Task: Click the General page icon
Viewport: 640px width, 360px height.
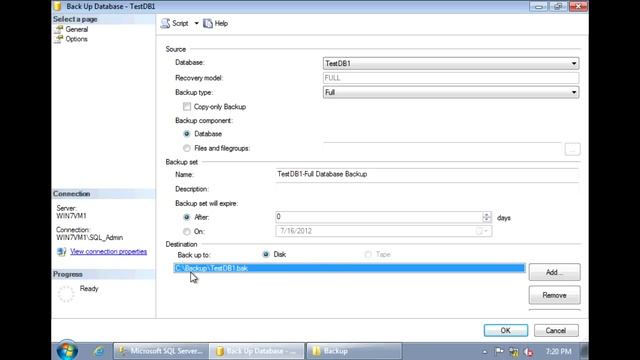Action: (59, 29)
